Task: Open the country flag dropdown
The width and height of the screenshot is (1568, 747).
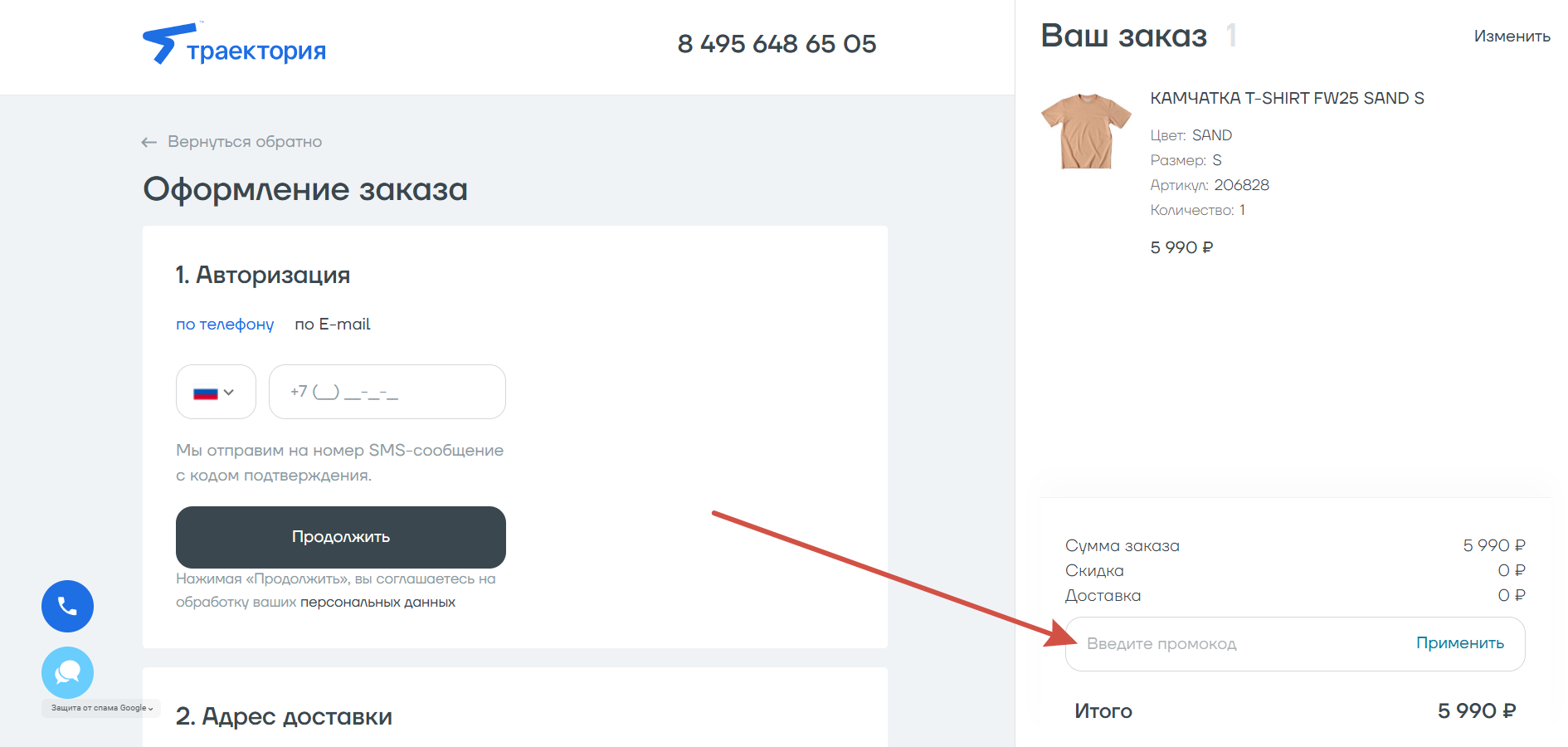Action: point(216,392)
